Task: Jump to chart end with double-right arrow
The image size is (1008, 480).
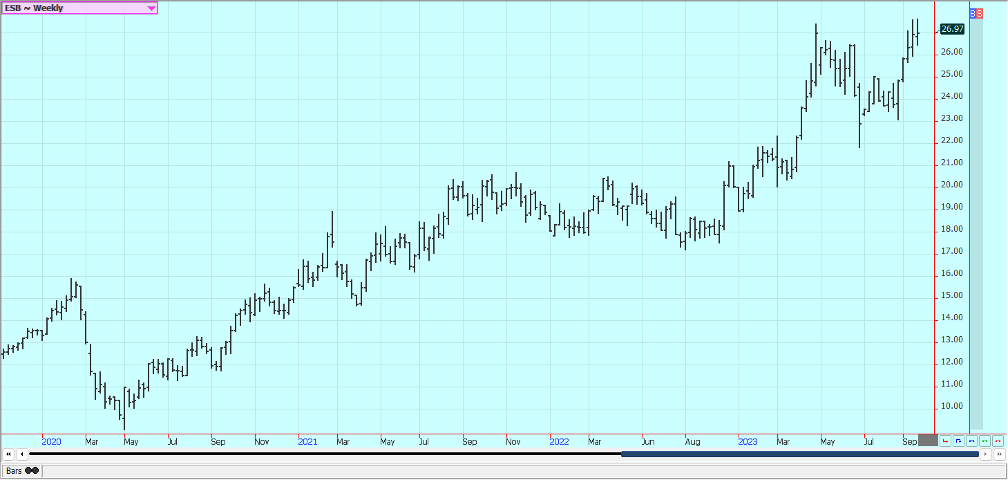Action: (998, 454)
